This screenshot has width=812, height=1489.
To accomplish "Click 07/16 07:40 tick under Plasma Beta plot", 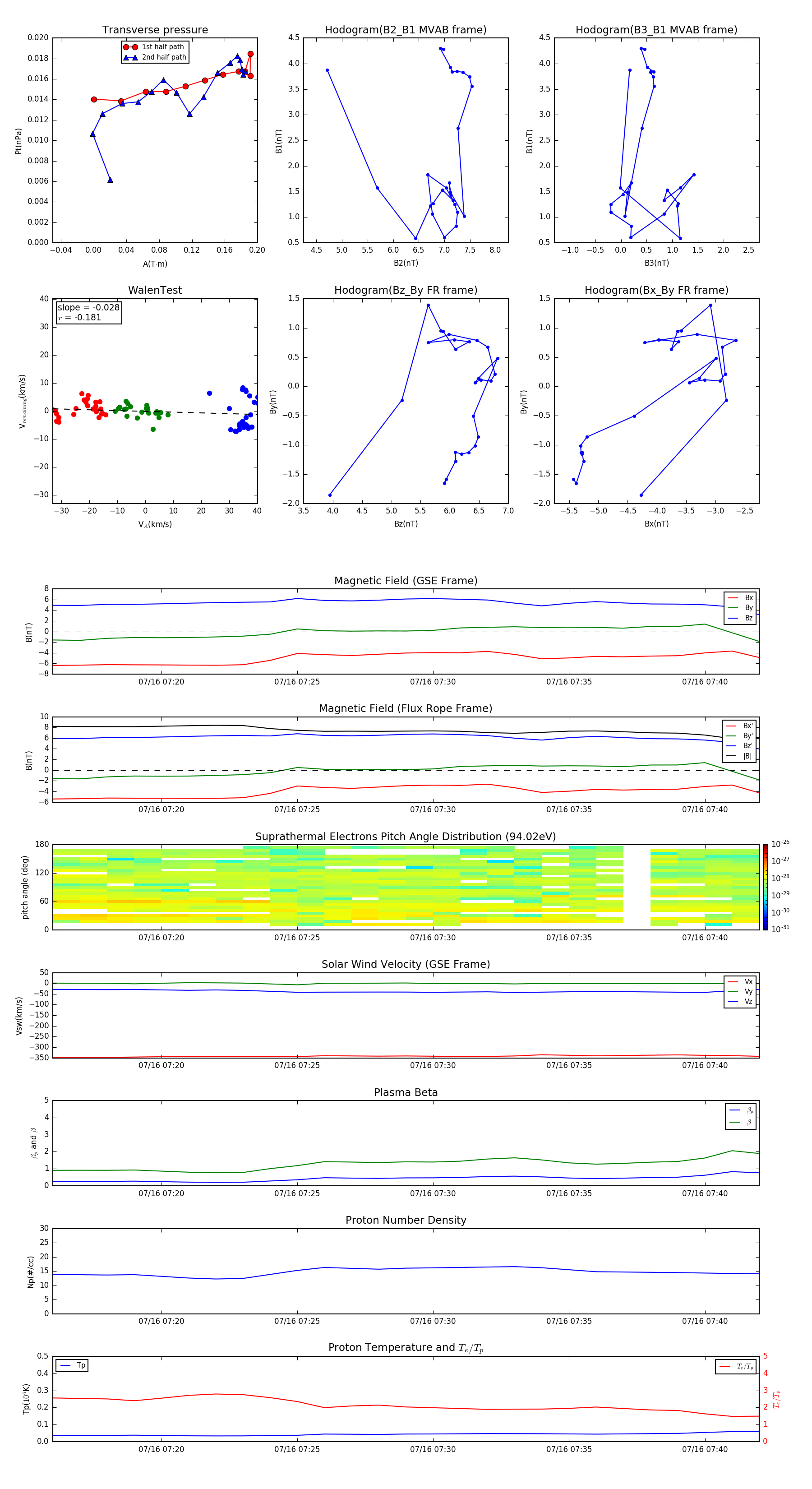I will coord(705,1193).
